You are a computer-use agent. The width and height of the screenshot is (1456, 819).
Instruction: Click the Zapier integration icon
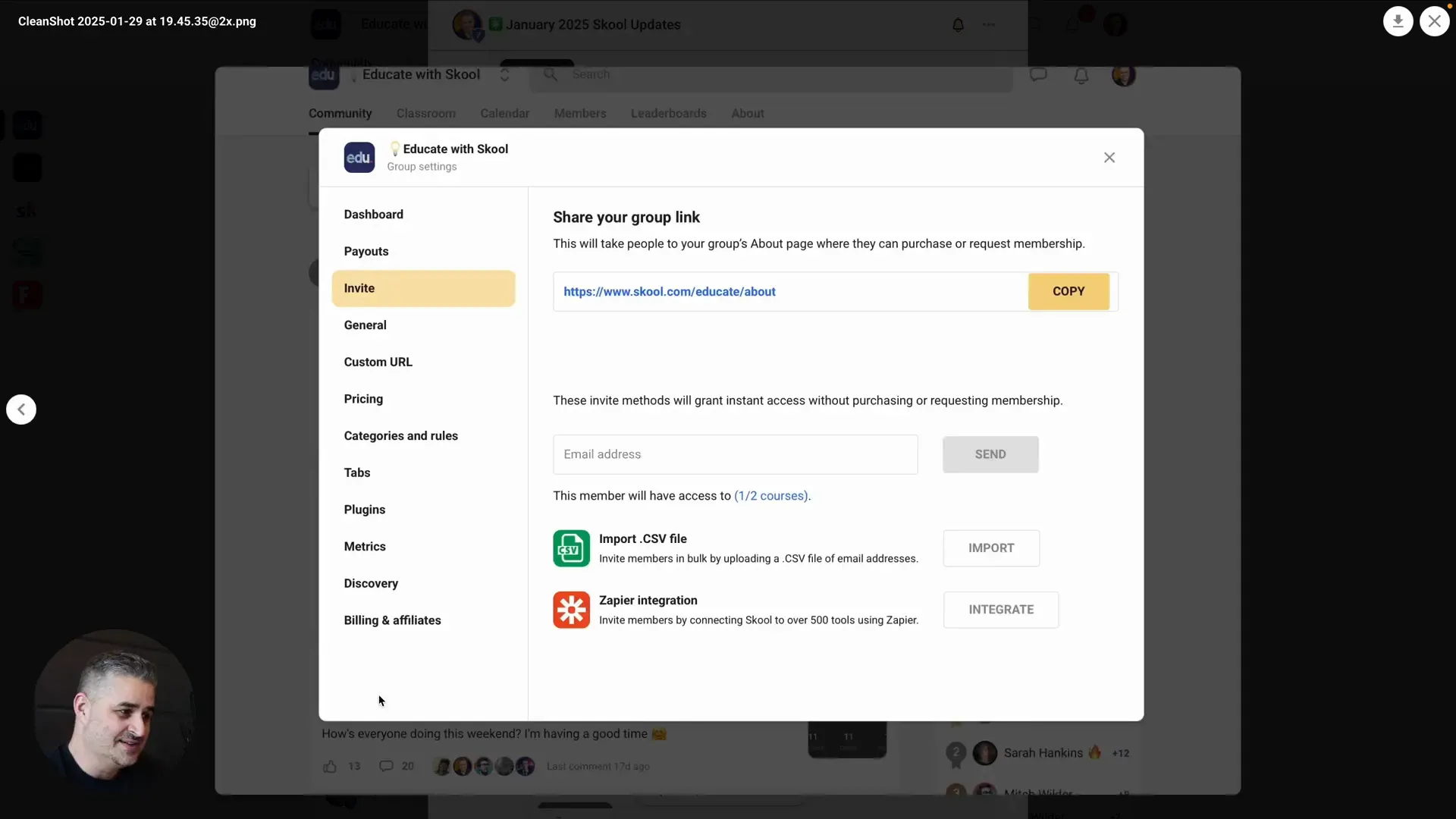tap(571, 610)
